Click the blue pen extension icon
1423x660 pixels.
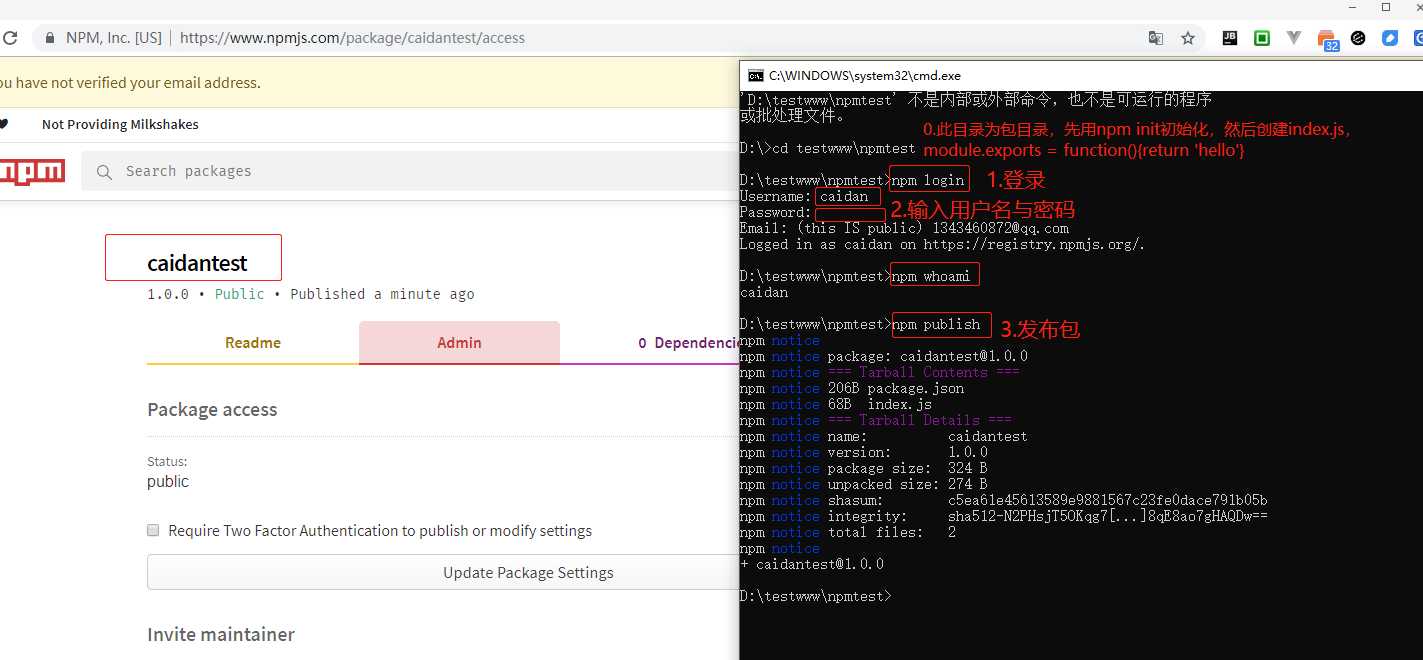click(1390, 38)
